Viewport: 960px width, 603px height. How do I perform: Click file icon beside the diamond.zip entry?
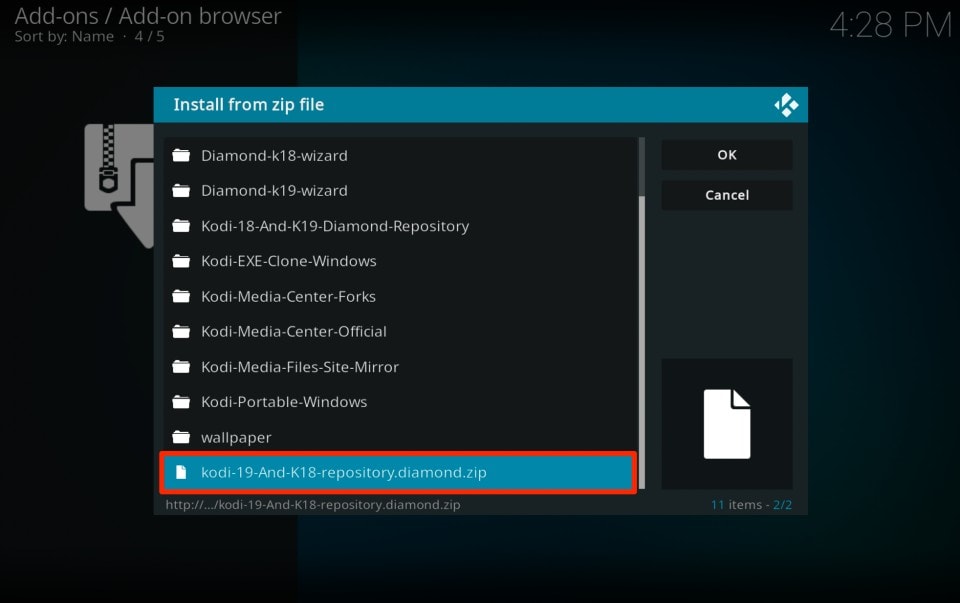pos(181,473)
